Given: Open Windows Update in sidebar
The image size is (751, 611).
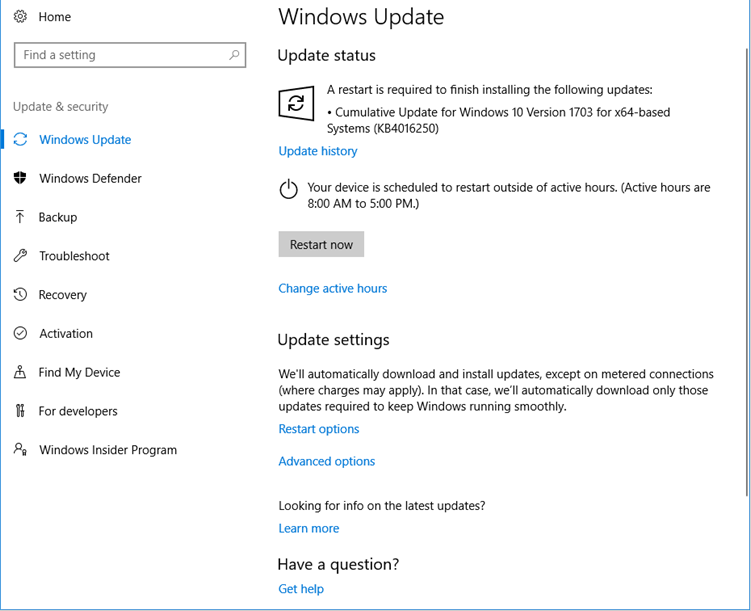Looking at the screenshot, I should [85, 139].
